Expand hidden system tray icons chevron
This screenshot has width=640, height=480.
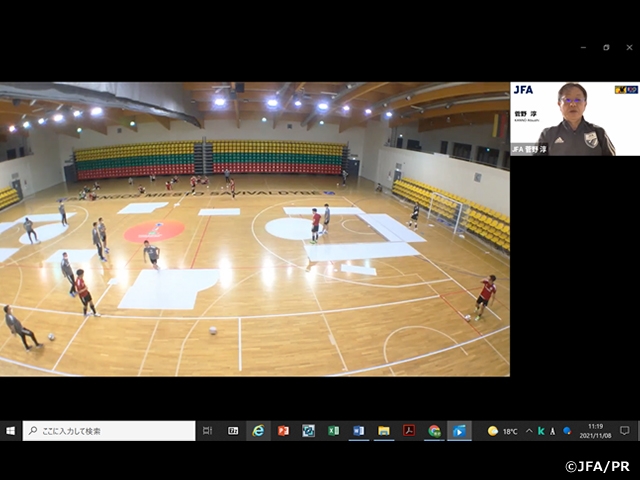[x=529, y=431]
